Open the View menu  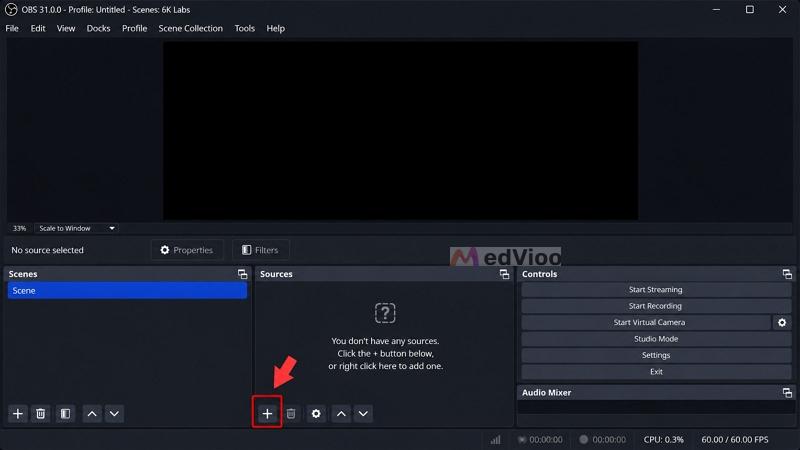[x=66, y=29]
